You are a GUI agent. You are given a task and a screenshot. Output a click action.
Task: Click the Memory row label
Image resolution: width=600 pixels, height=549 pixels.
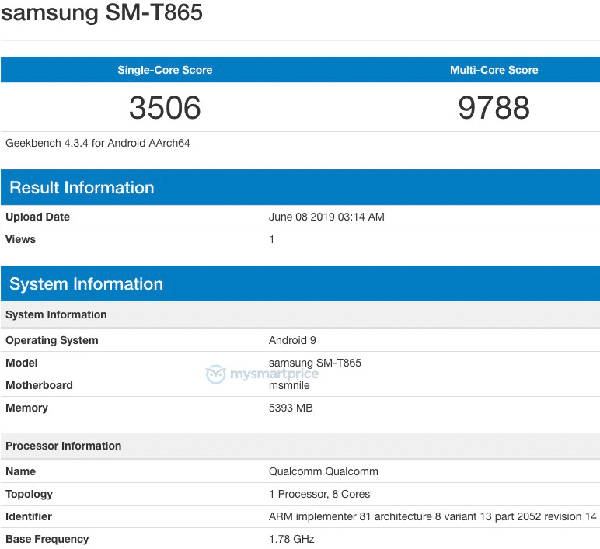point(26,408)
